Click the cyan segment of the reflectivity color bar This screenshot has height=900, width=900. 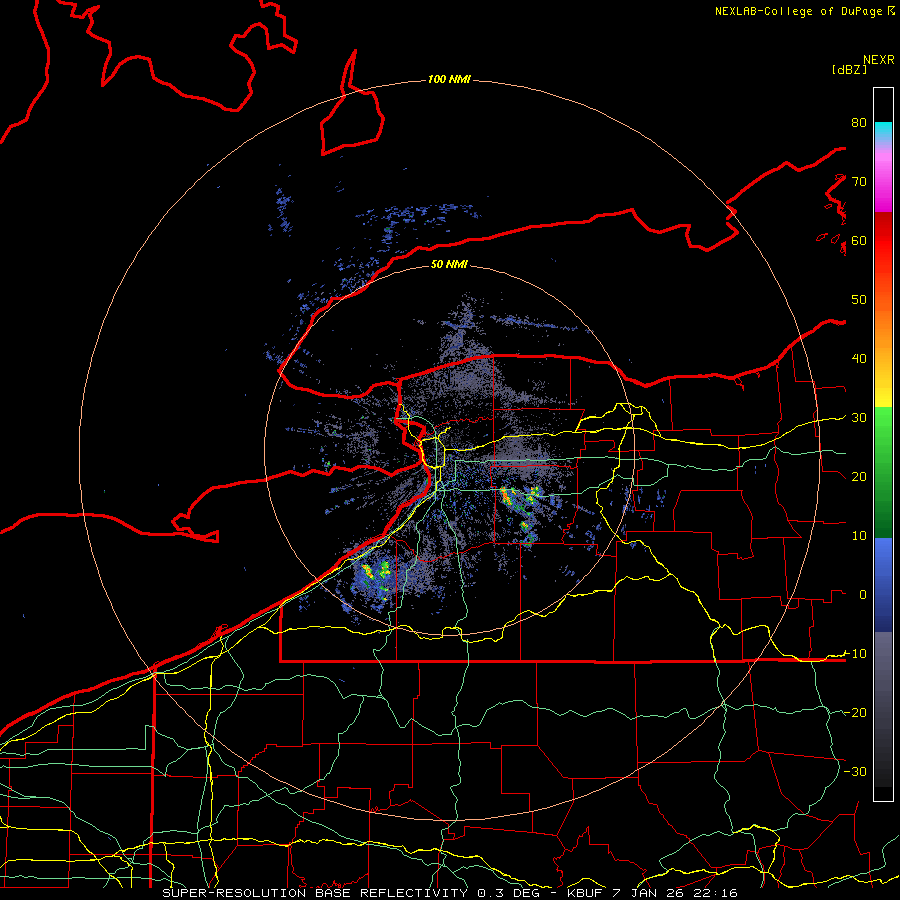tap(883, 132)
